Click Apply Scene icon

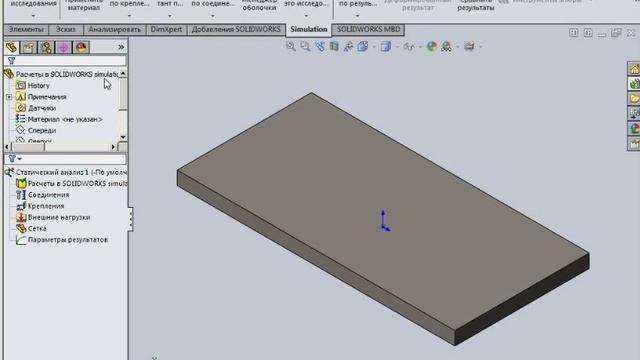(x=446, y=47)
